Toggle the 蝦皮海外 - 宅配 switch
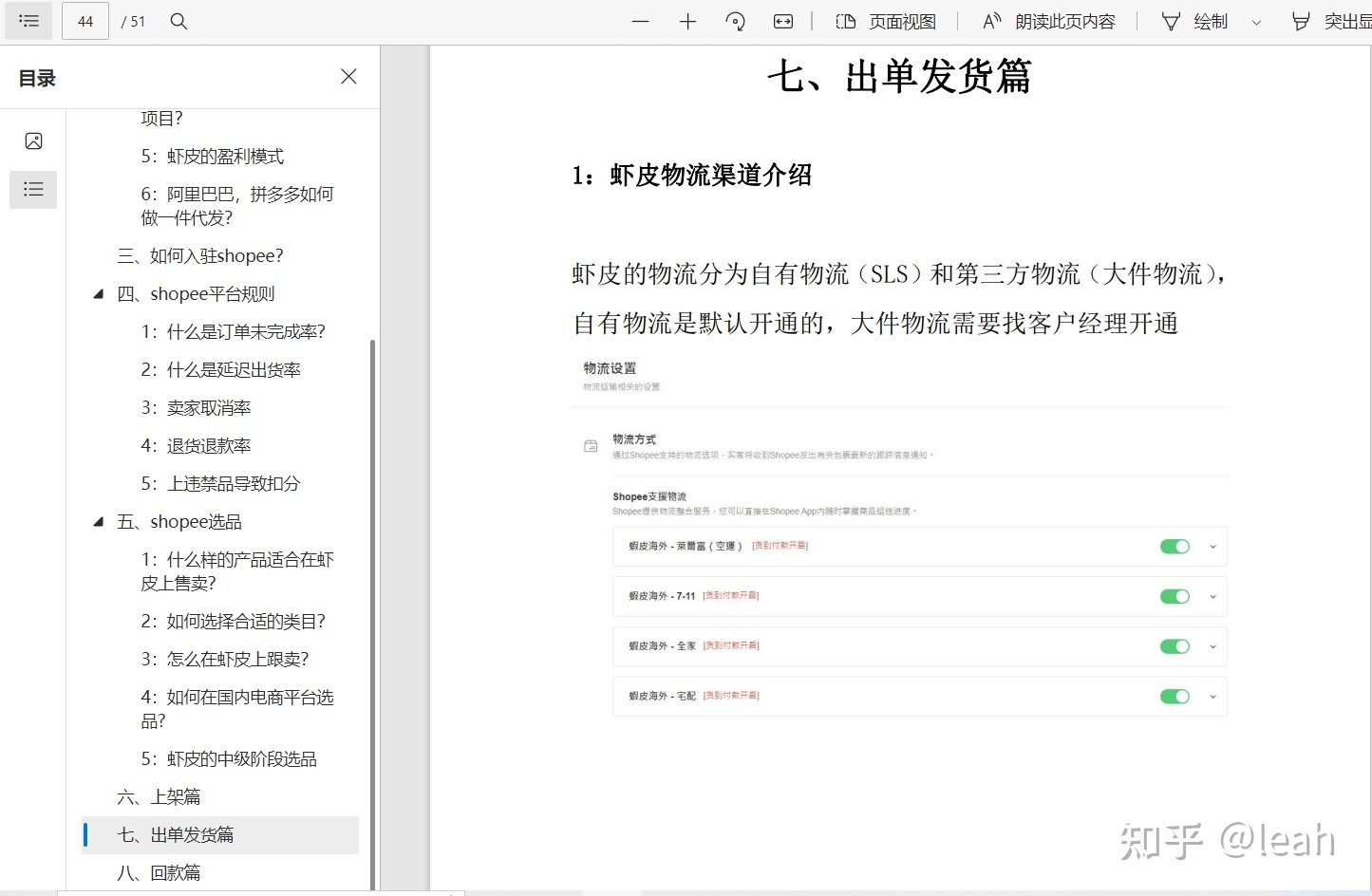This screenshot has width=1372, height=896. tap(1175, 697)
